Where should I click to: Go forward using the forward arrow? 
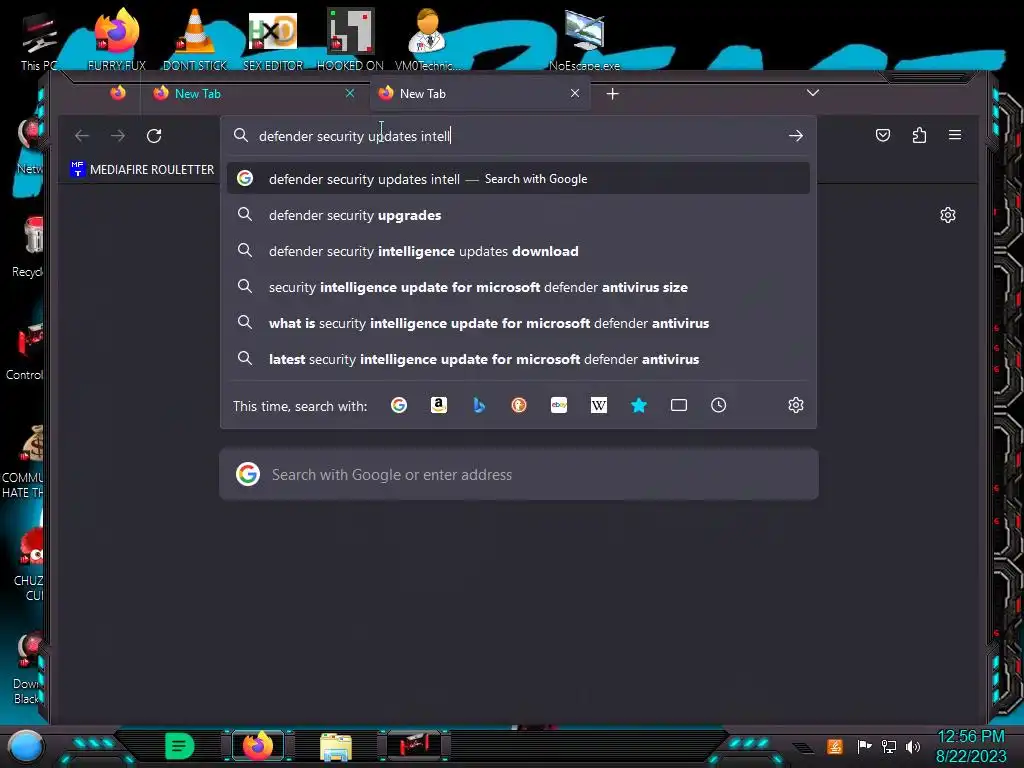118,136
